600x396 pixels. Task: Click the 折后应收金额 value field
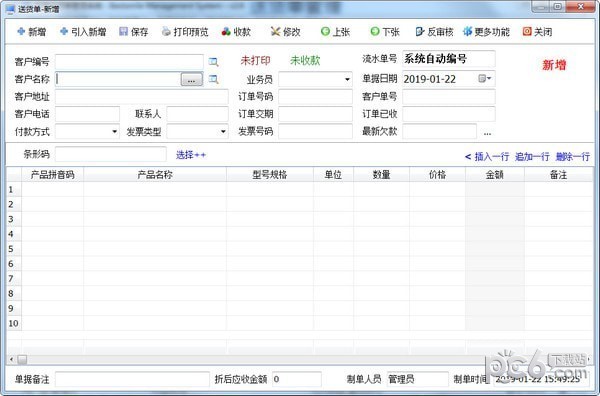(x=297, y=379)
